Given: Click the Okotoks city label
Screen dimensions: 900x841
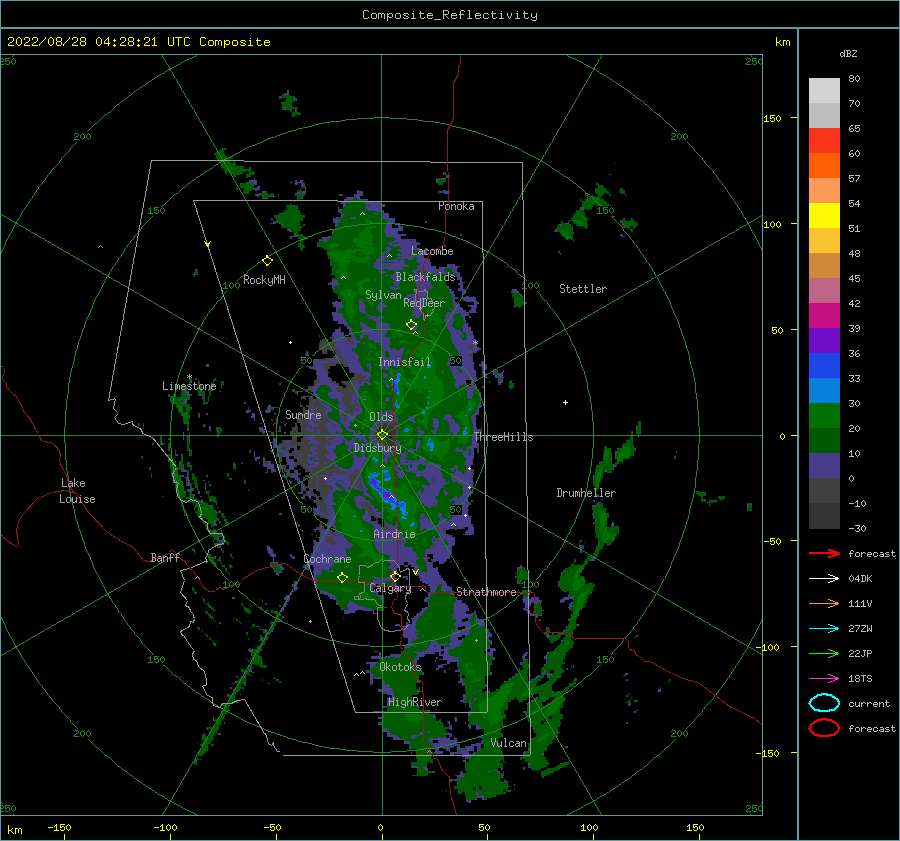Looking at the screenshot, I should (x=400, y=666).
